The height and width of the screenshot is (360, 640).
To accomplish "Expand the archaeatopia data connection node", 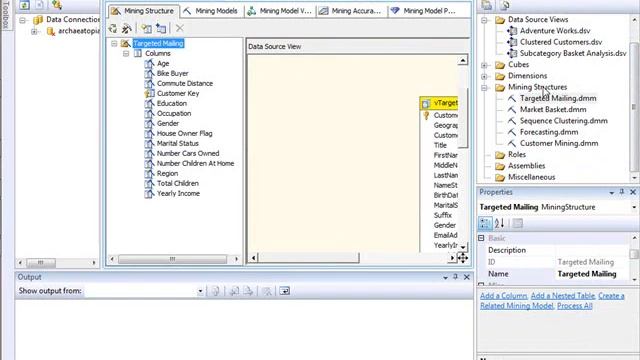I will coord(34,31).
